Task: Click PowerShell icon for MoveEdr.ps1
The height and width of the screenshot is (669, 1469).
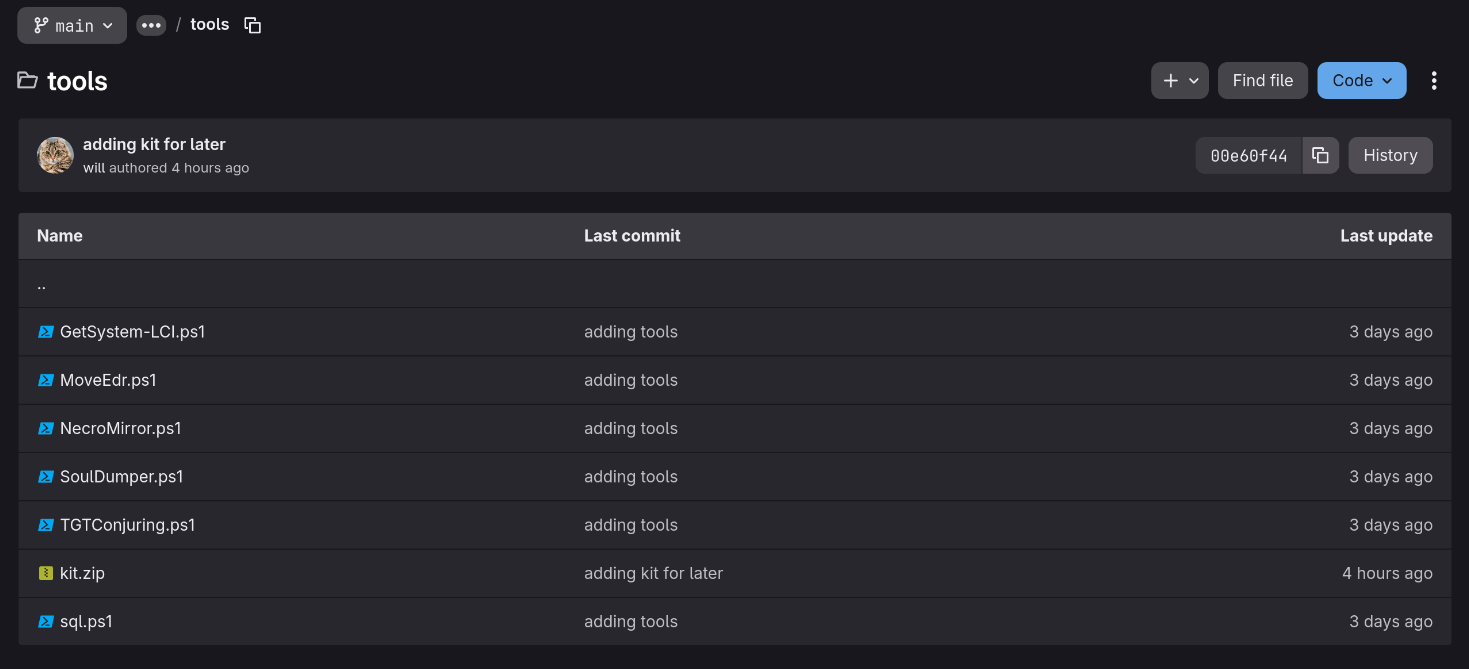Action: point(45,380)
